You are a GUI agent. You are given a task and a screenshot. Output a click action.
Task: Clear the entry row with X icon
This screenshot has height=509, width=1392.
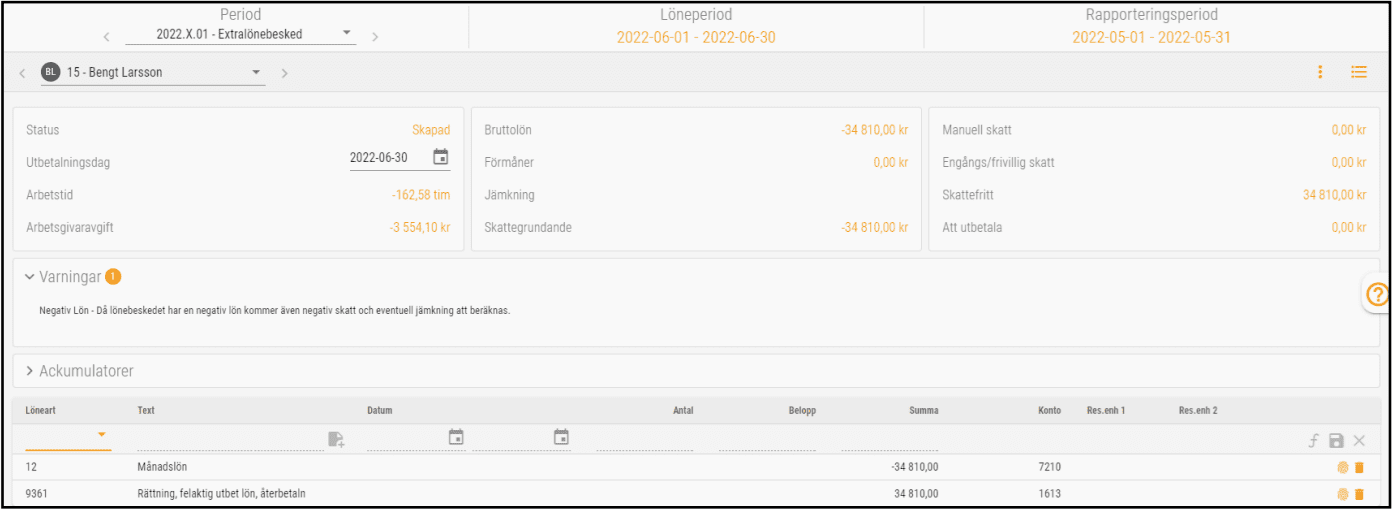[x=1359, y=441]
